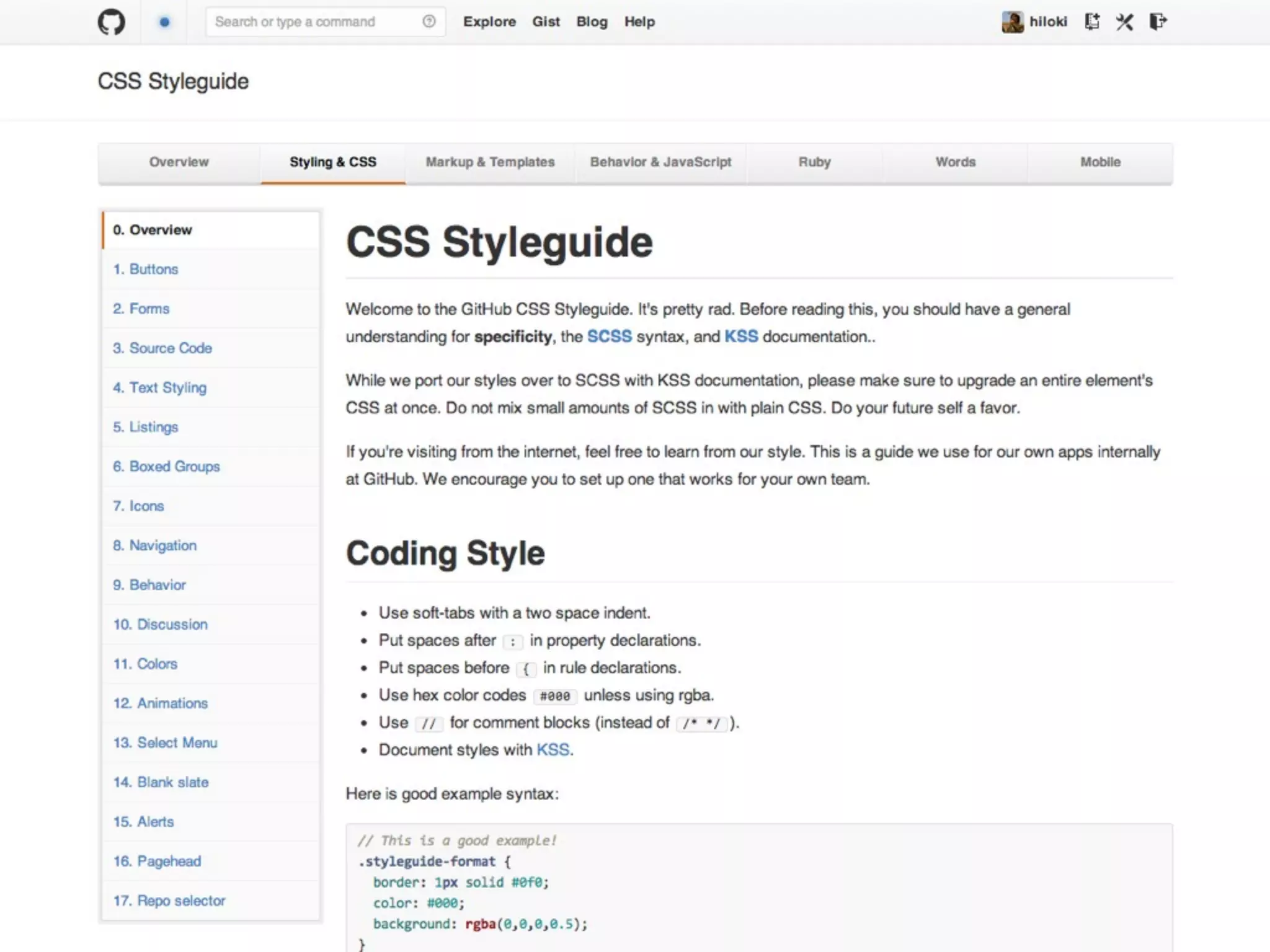Select the Styling & CSS tab
This screenshot has height=952, width=1270.
pos(333,162)
